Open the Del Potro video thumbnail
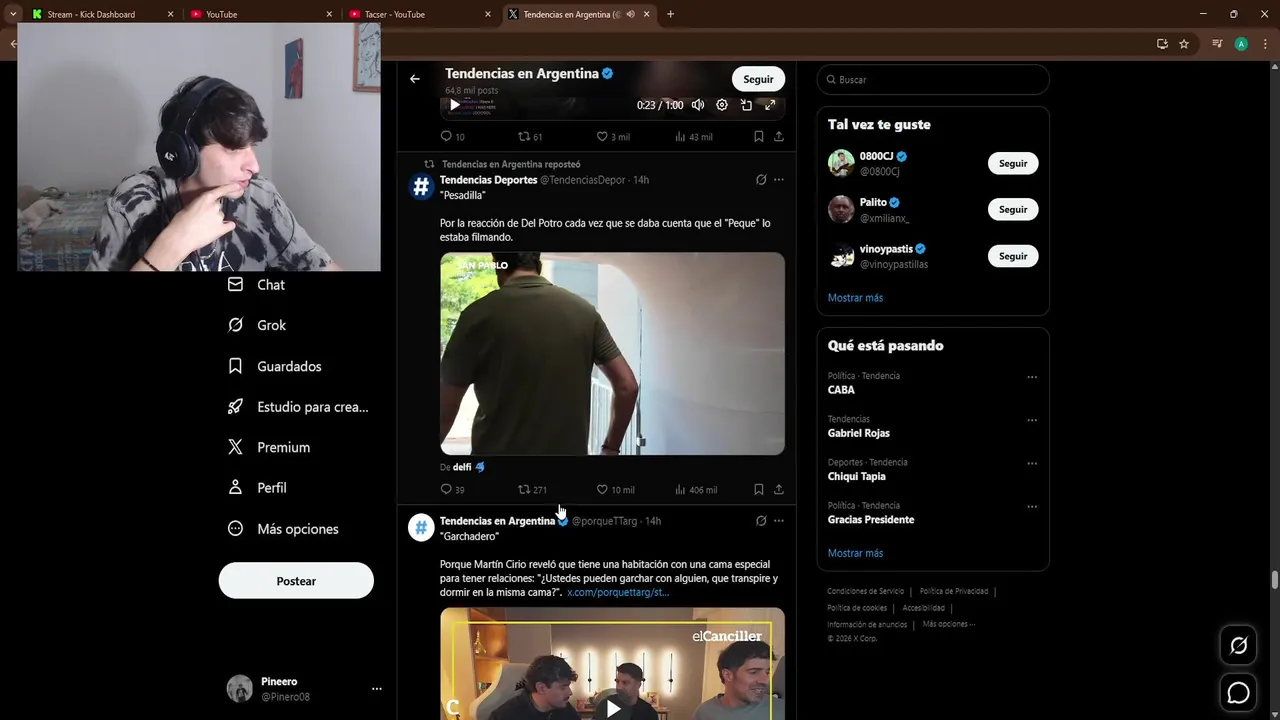 click(x=612, y=354)
